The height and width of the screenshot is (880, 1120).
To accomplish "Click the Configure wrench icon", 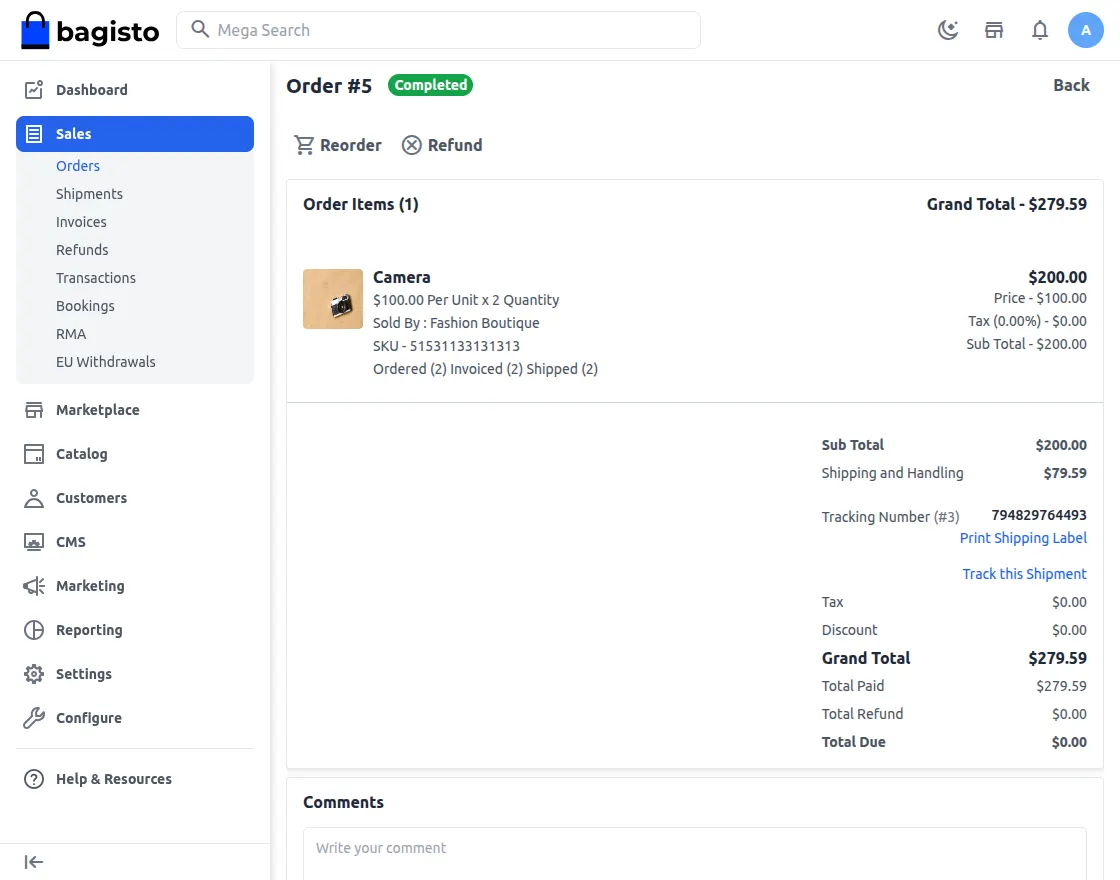I will pos(34,717).
